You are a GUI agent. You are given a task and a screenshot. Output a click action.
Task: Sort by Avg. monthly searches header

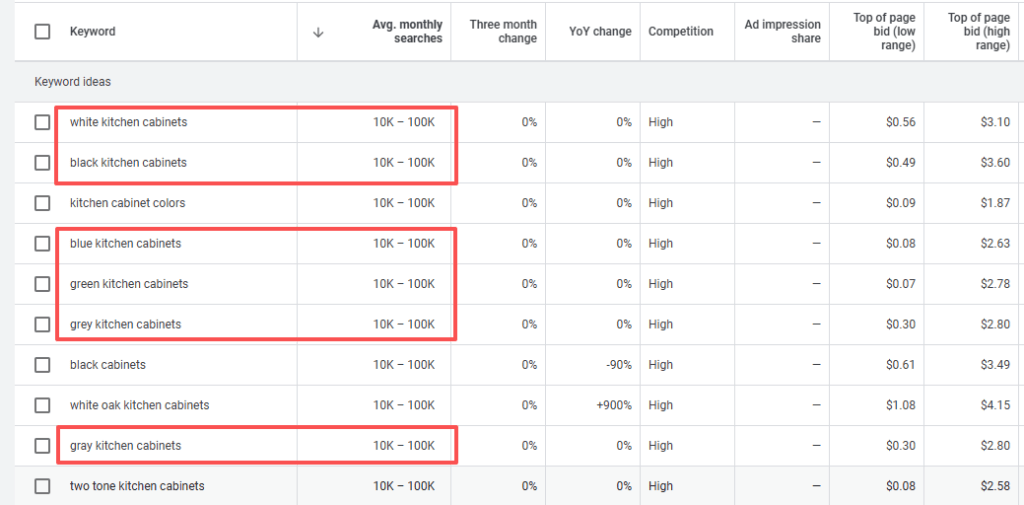pyautogui.click(x=408, y=31)
